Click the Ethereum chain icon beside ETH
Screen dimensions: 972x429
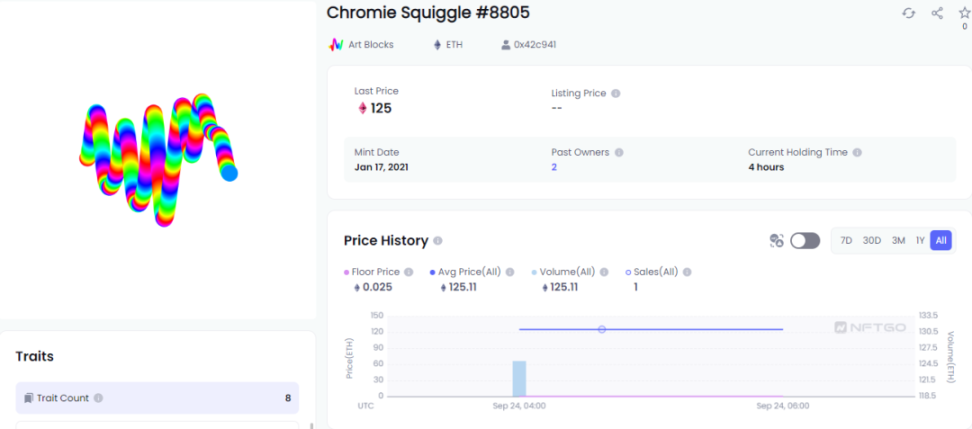coord(437,45)
